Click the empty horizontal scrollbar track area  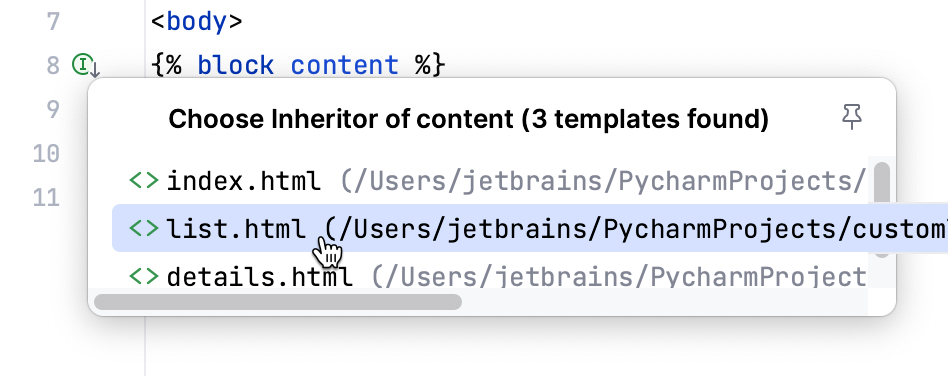click(665, 302)
